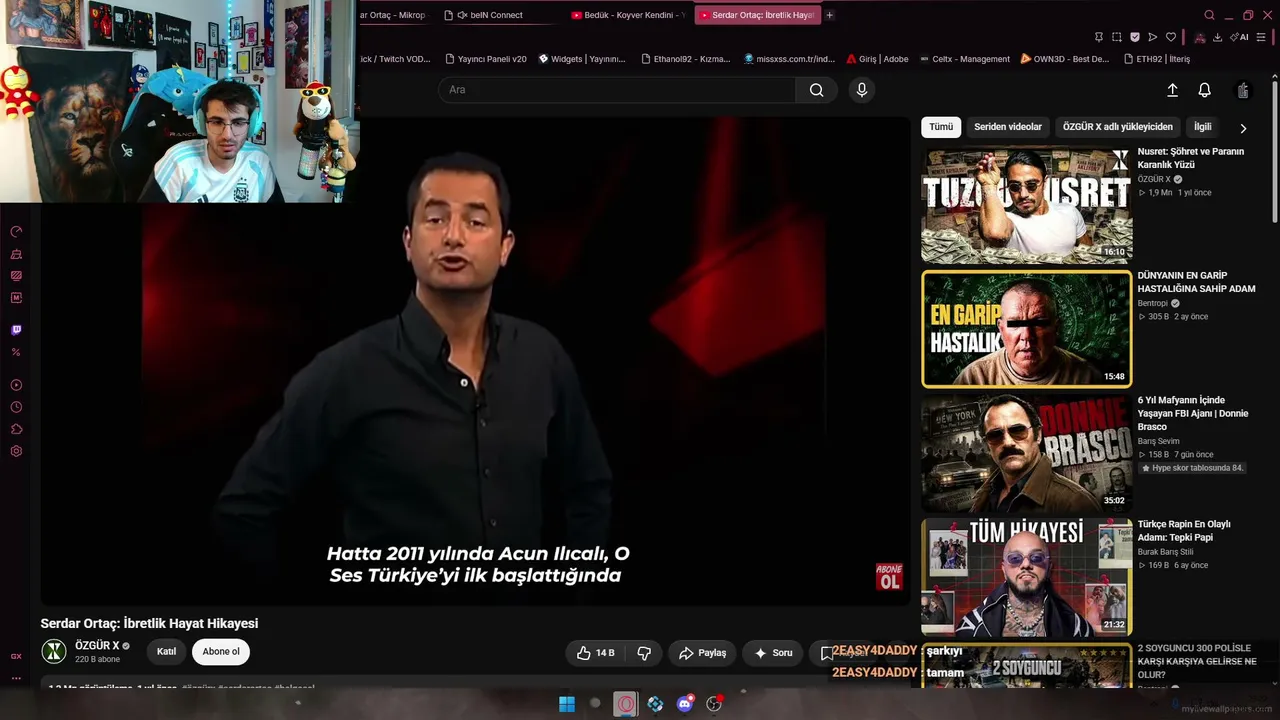The width and height of the screenshot is (1280, 720).
Task: Click the YouTube search input field
Action: [617, 90]
